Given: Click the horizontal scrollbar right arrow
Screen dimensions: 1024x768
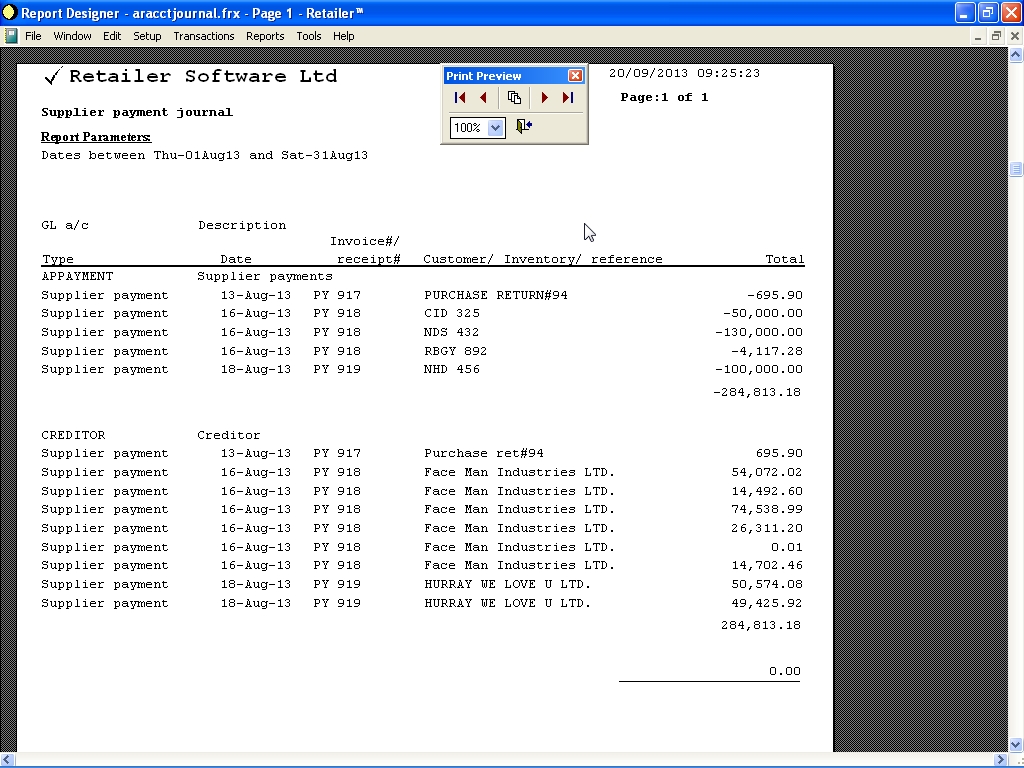Looking at the screenshot, I should pyautogui.click(x=1002, y=760).
